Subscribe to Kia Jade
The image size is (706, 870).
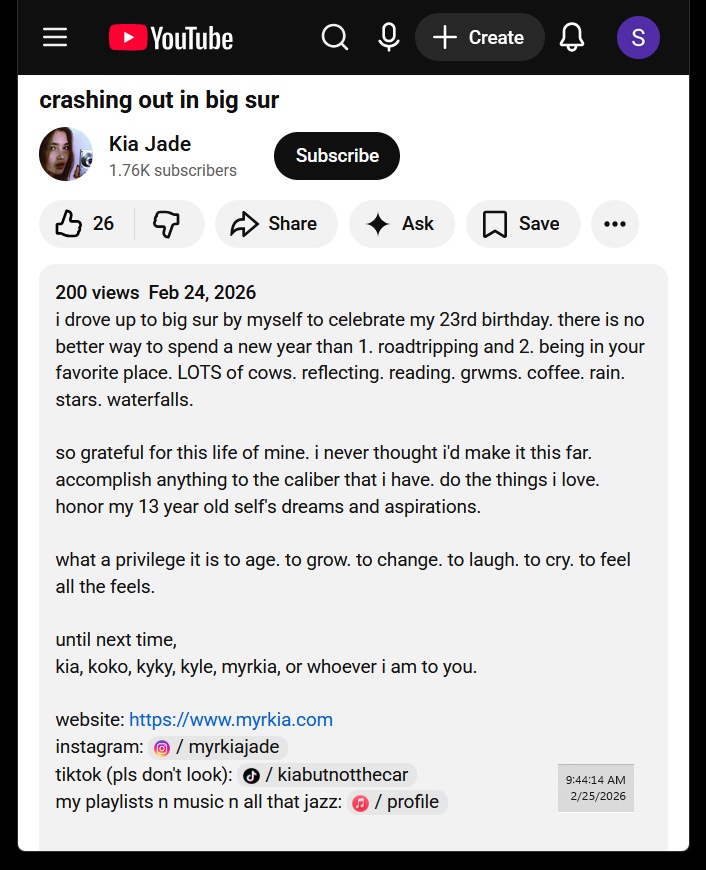tap(337, 156)
